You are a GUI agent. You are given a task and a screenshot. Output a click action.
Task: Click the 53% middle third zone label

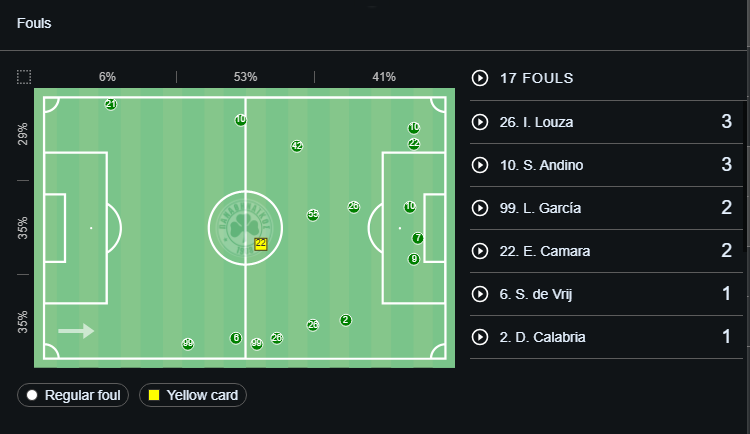(x=245, y=77)
